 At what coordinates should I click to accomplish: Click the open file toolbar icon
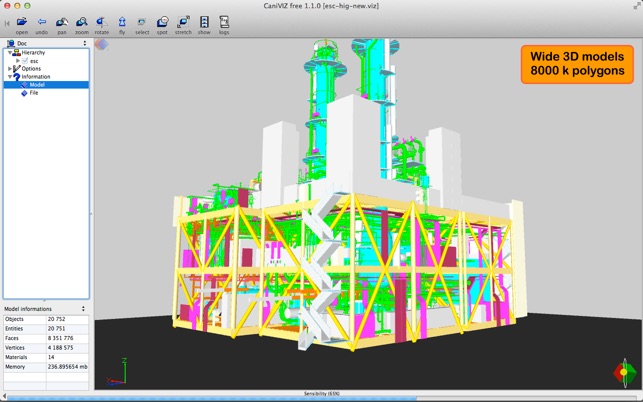(21, 22)
